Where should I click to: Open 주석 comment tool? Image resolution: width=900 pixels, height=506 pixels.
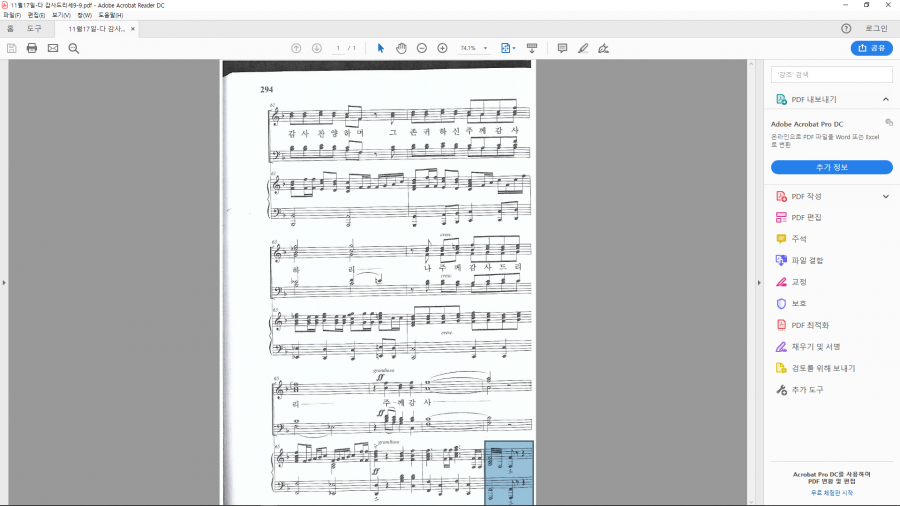799,239
